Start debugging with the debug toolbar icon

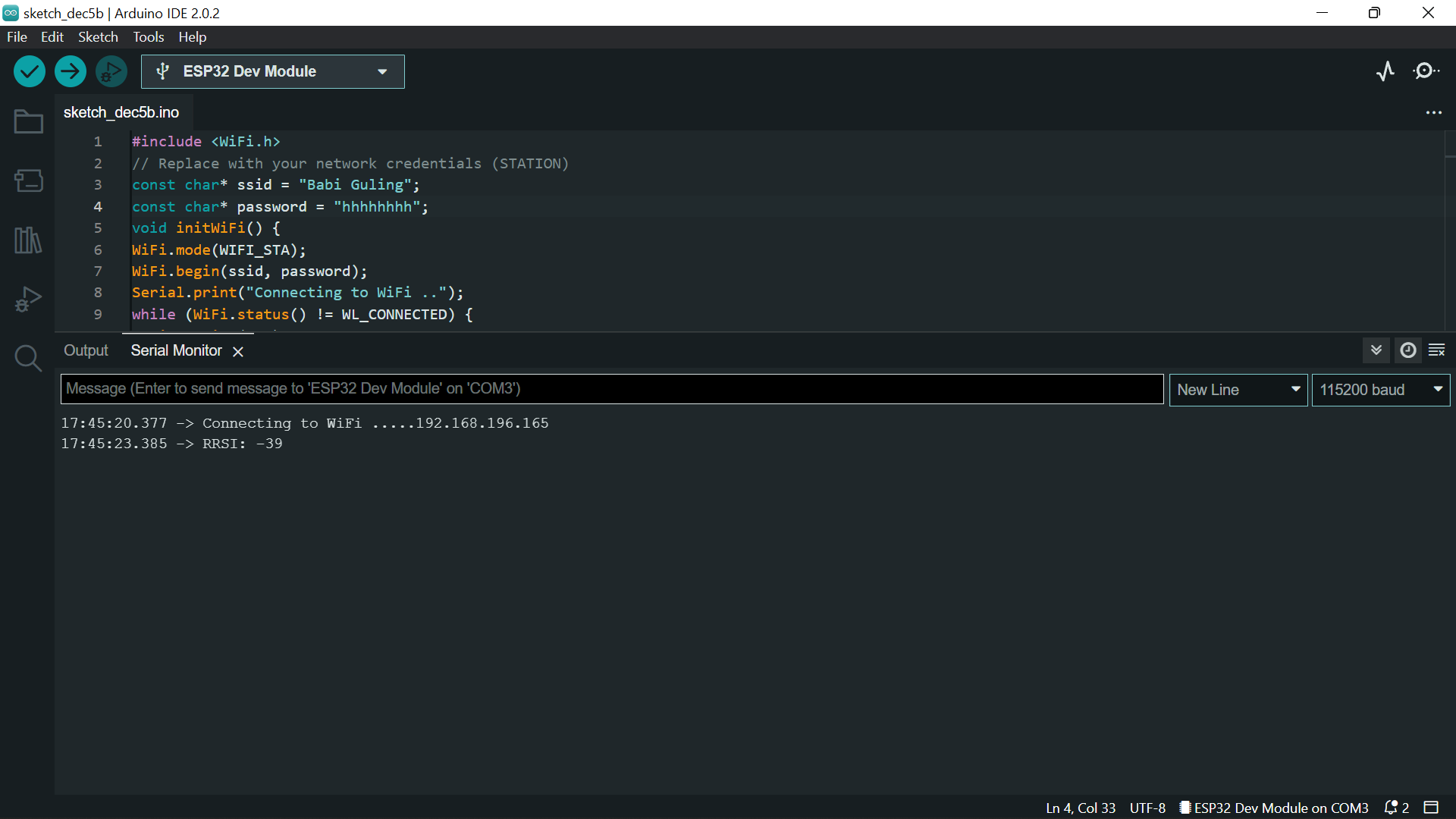(x=111, y=71)
